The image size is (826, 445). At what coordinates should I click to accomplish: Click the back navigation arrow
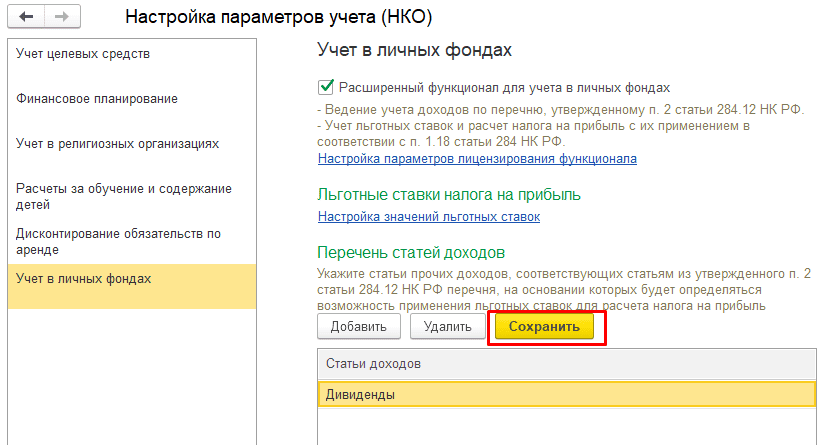tap(27, 19)
